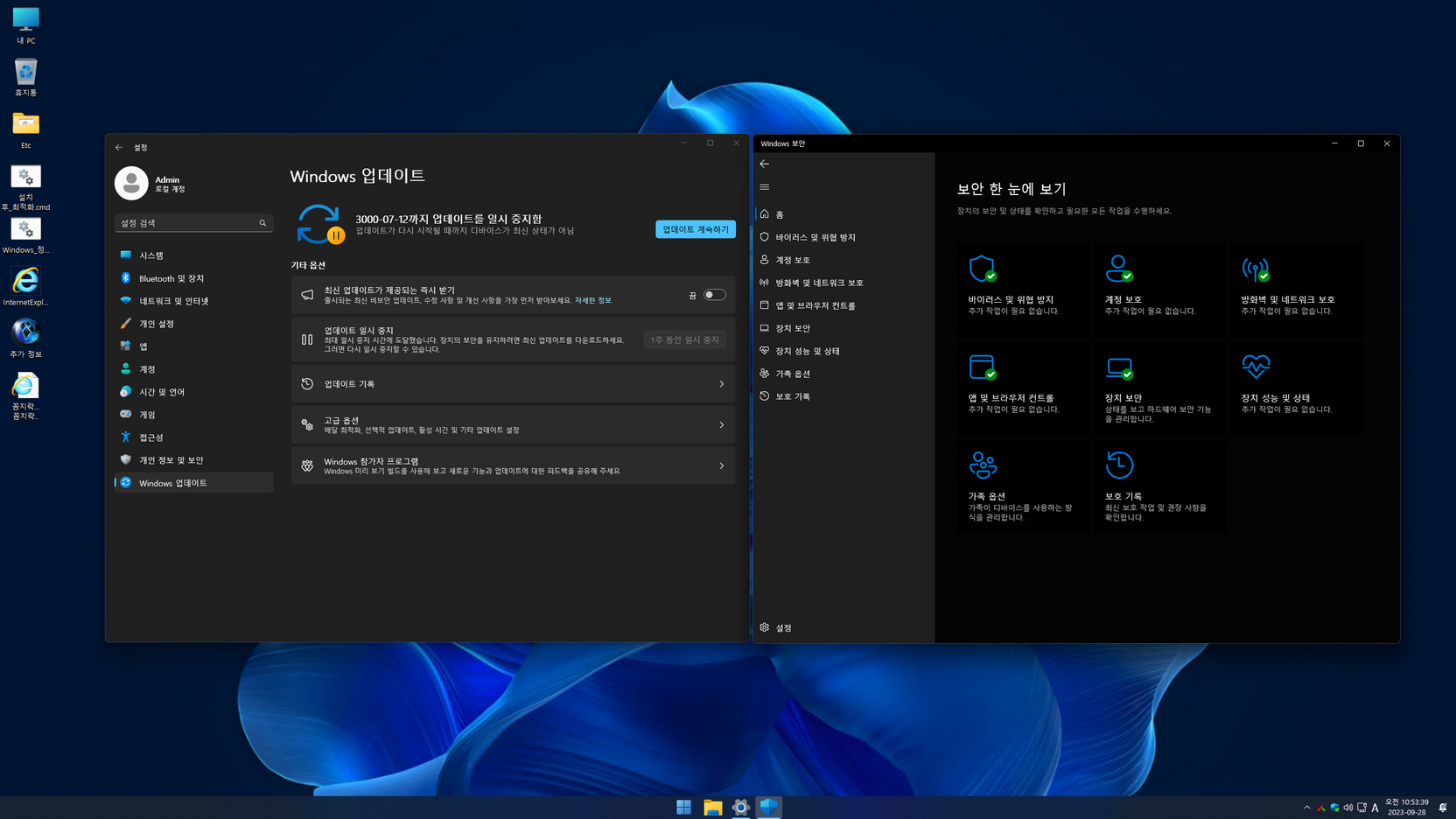Open 개인 정보 및 보안 settings
Screen dimensions: 1456x819
click(x=193, y=460)
